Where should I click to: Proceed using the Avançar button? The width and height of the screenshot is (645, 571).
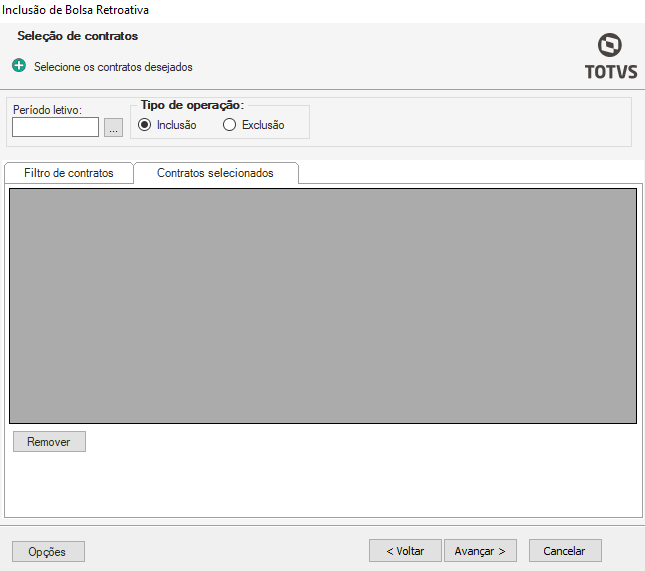coord(480,551)
